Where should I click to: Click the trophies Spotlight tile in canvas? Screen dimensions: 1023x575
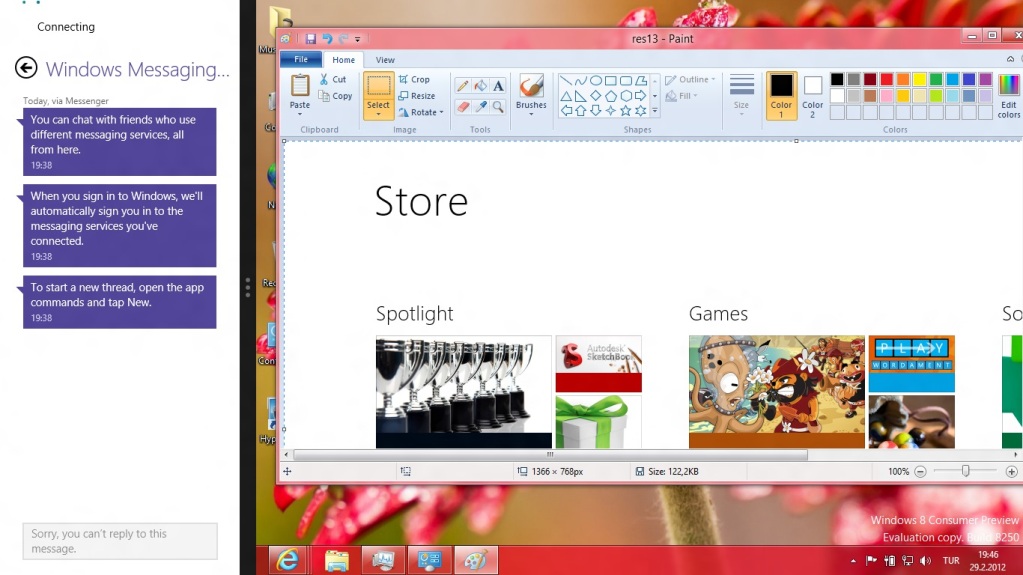tap(464, 392)
